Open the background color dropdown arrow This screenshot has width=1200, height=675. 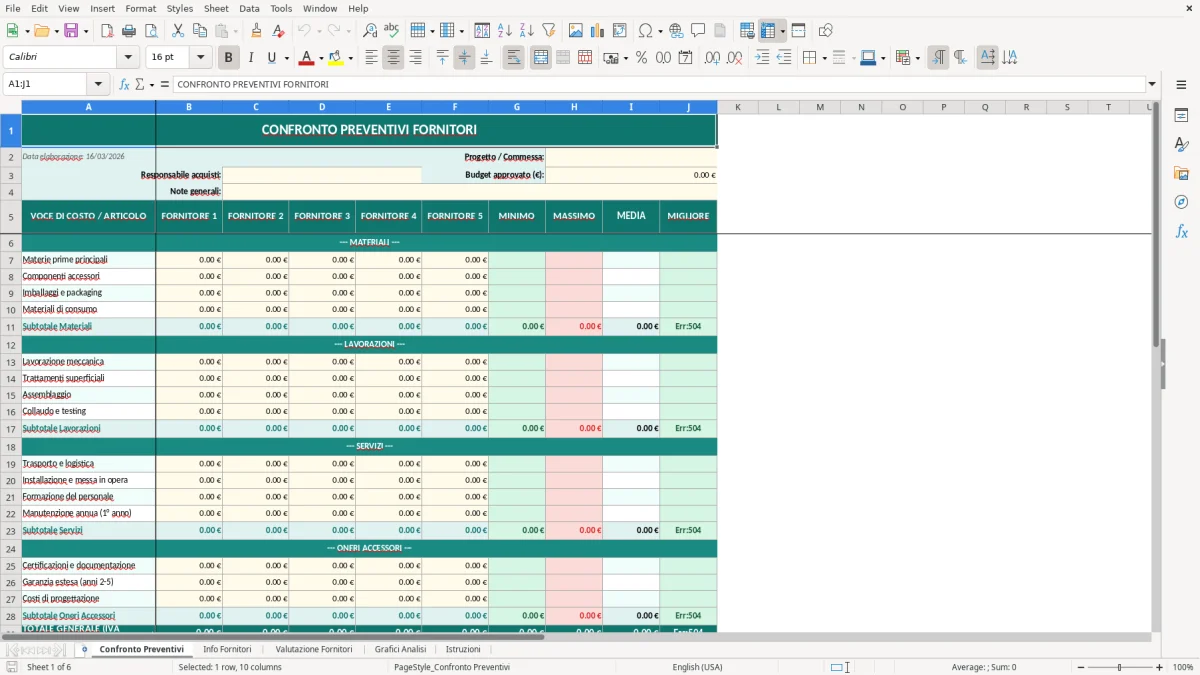(350, 58)
